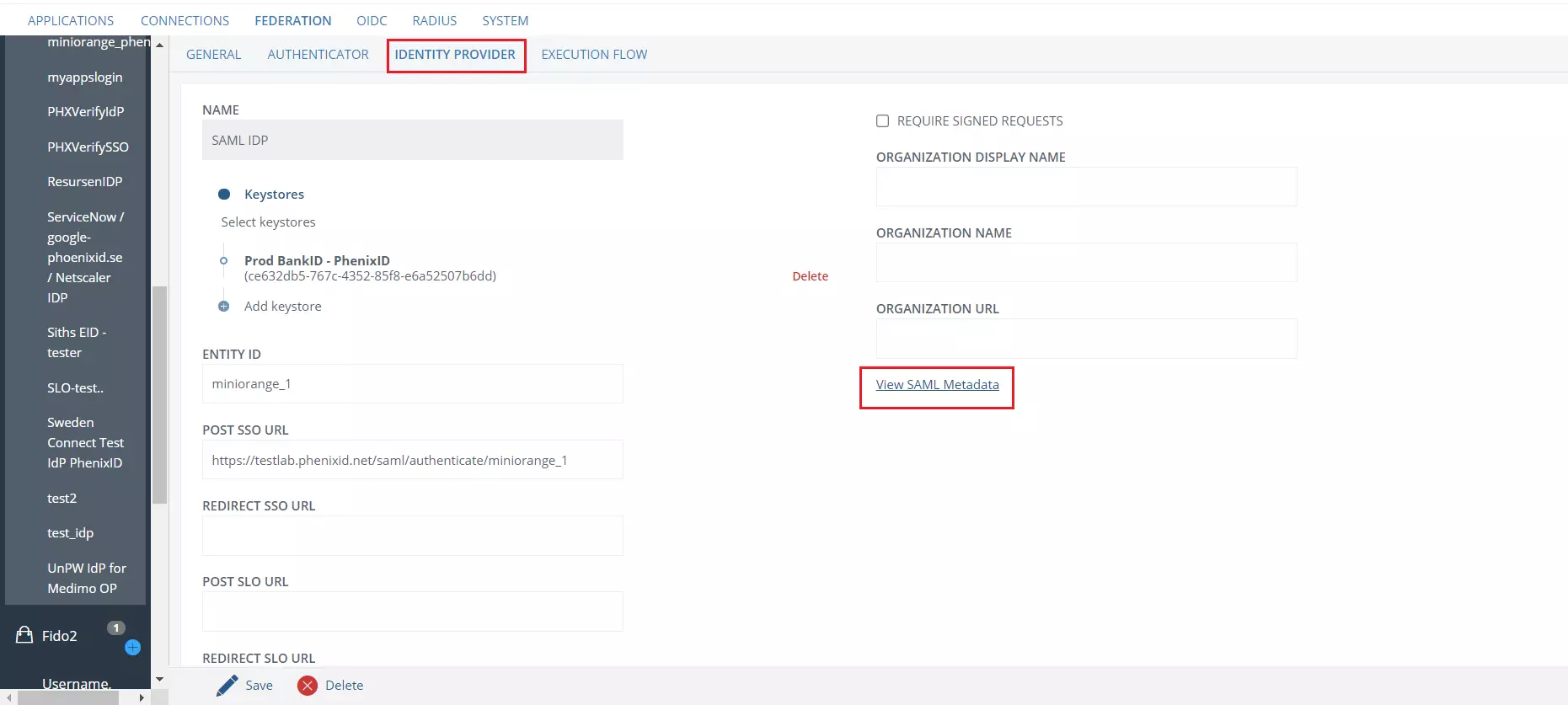Click the Fido2 lock icon
The height and width of the screenshot is (705, 1568).
24,635
